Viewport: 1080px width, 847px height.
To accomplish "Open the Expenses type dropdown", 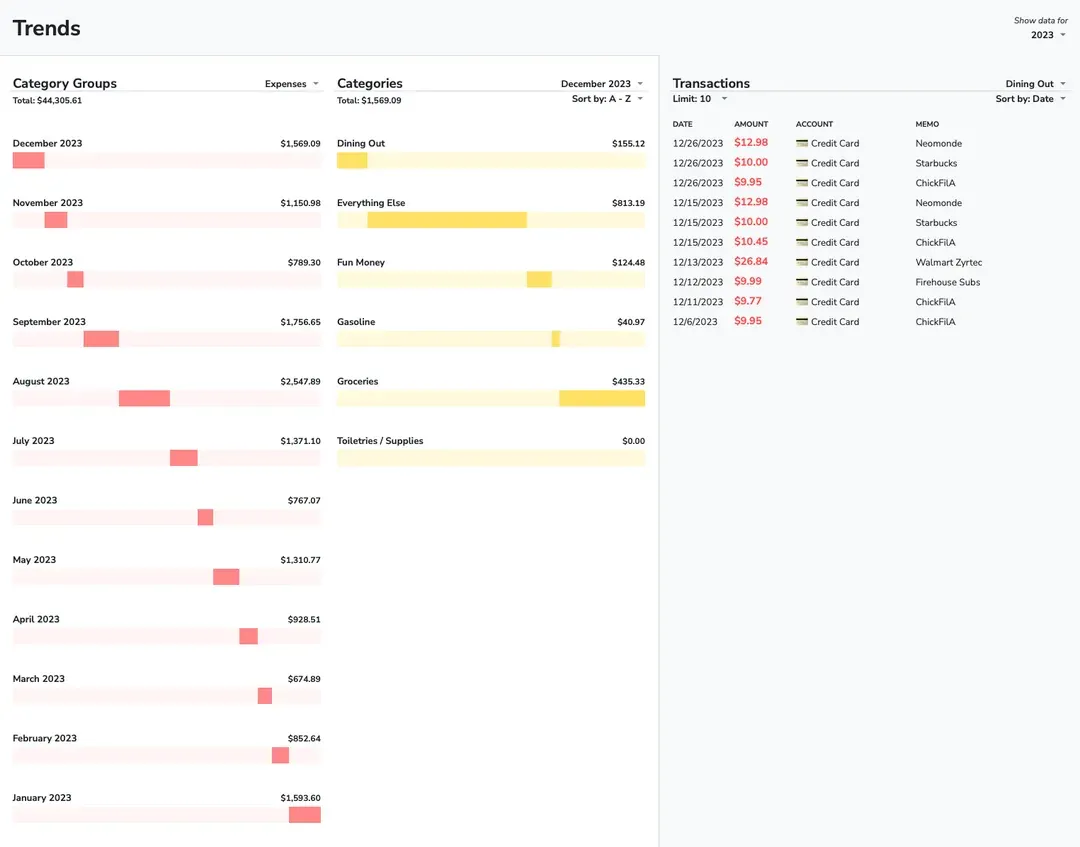I will tap(292, 84).
